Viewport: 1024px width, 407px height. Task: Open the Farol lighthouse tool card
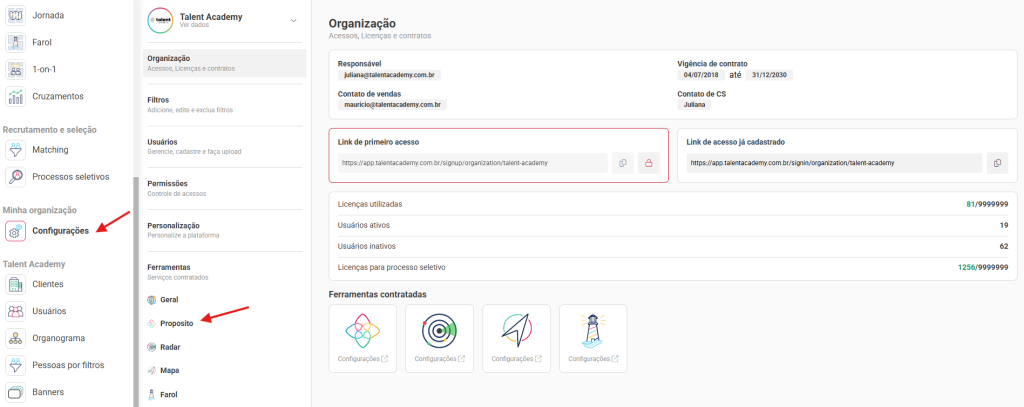593,337
